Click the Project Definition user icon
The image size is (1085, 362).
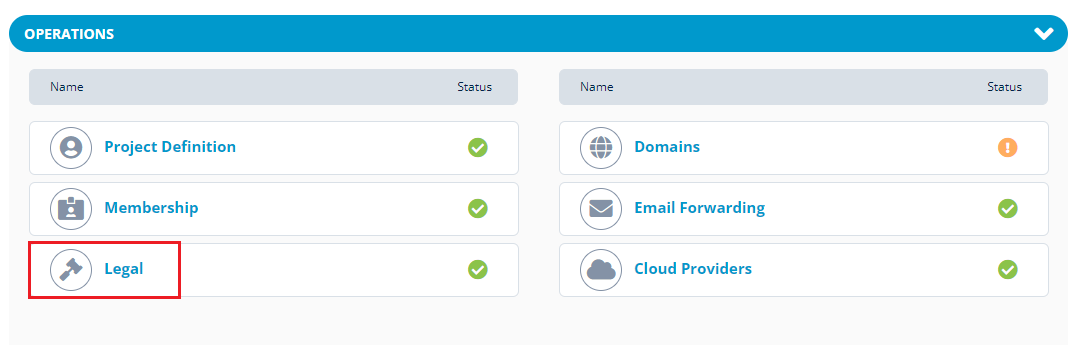click(71, 147)
